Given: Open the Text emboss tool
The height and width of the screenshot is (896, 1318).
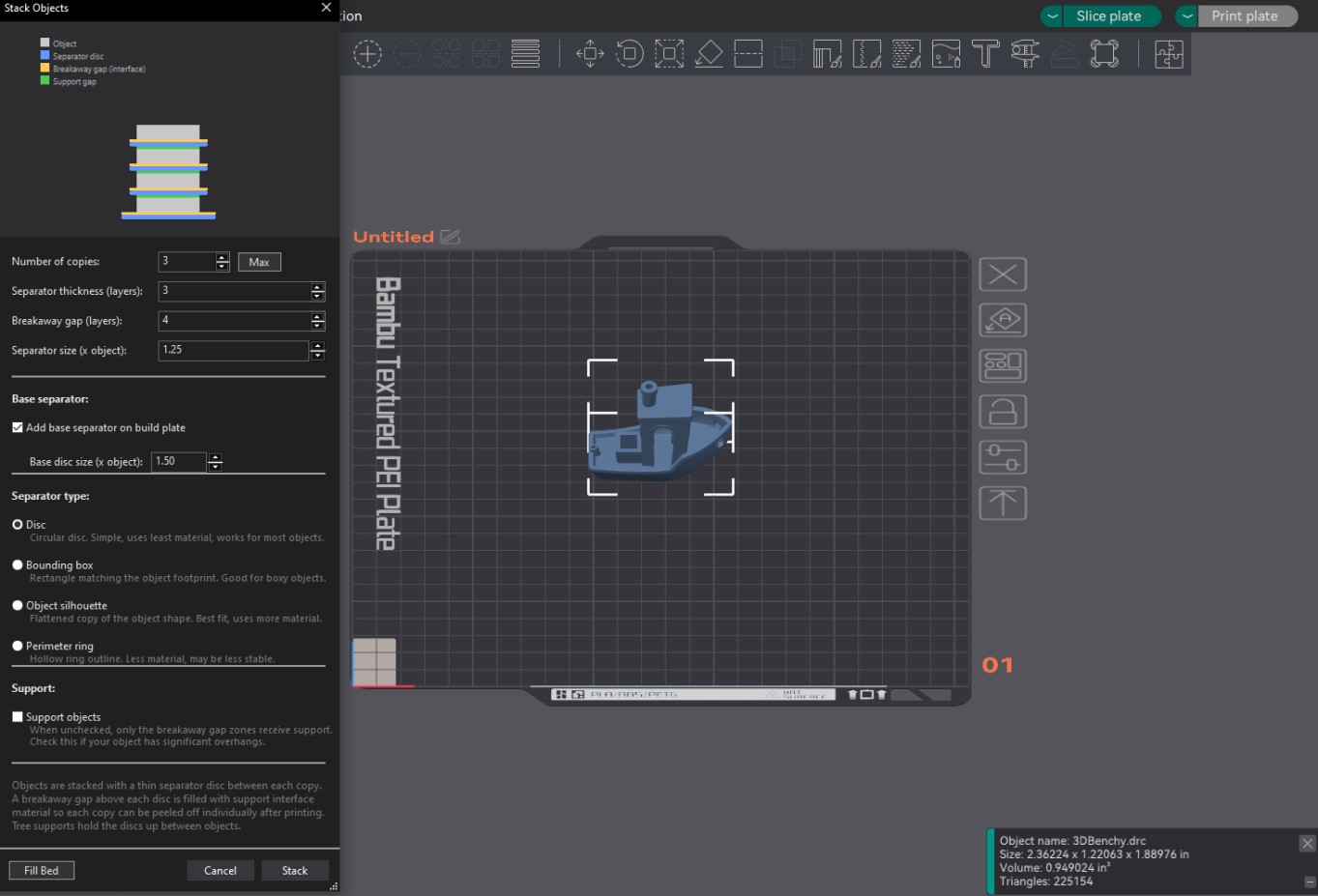Looking at the screenshot, I should (985, 54).
